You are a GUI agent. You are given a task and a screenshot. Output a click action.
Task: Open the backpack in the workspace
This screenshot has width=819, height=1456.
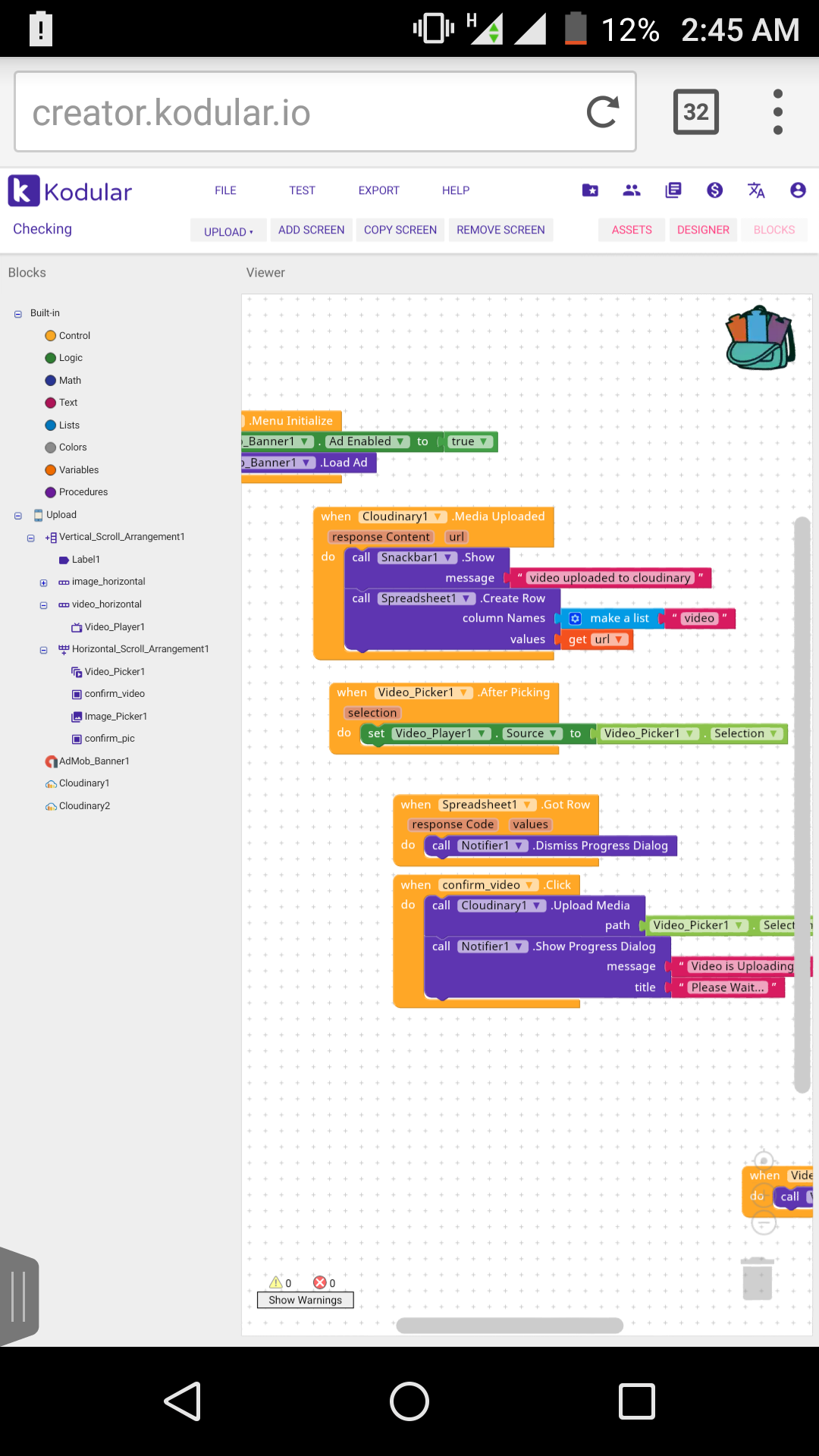click(x=761, y=337)
